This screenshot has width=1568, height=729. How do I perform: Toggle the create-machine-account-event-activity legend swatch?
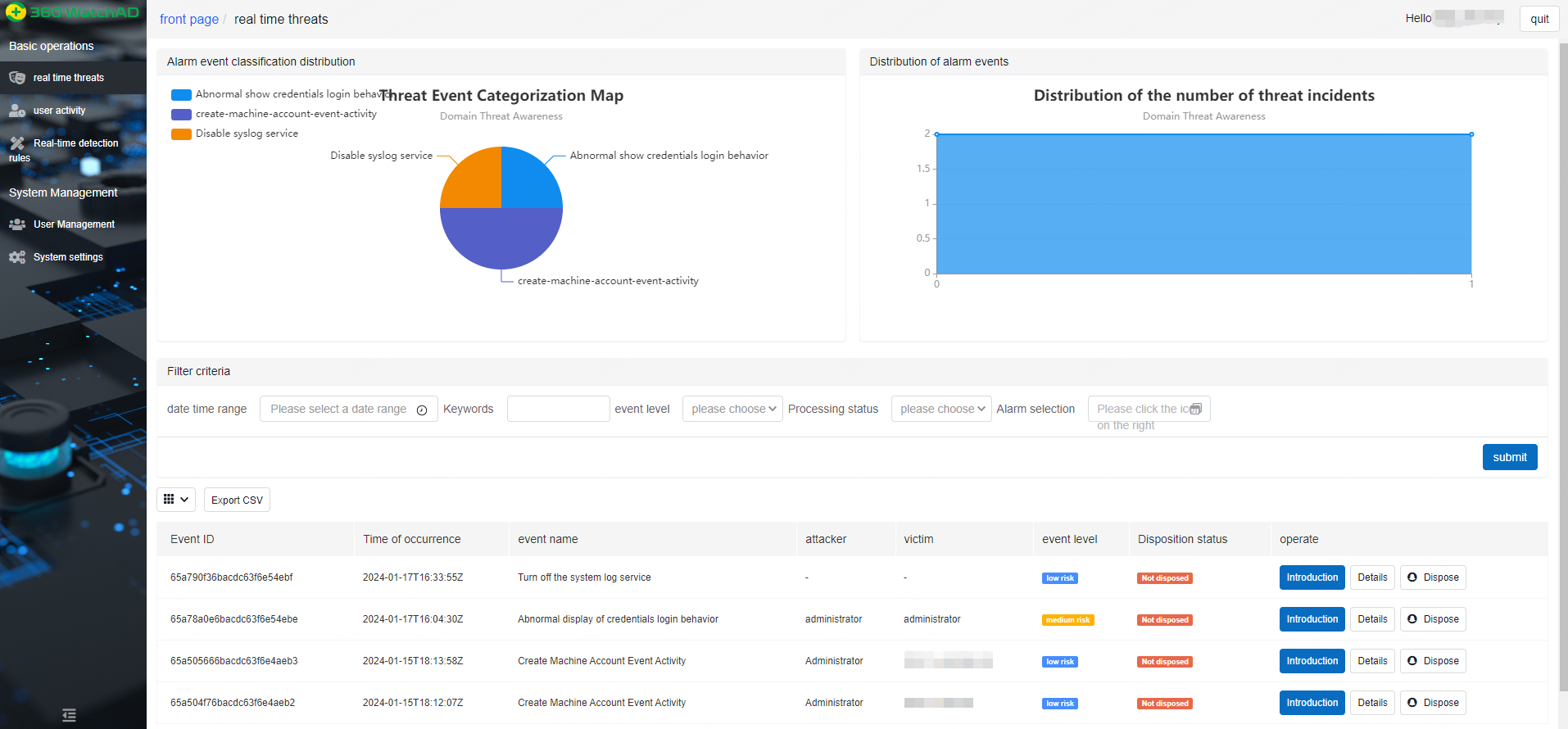[x=181, y=114]
